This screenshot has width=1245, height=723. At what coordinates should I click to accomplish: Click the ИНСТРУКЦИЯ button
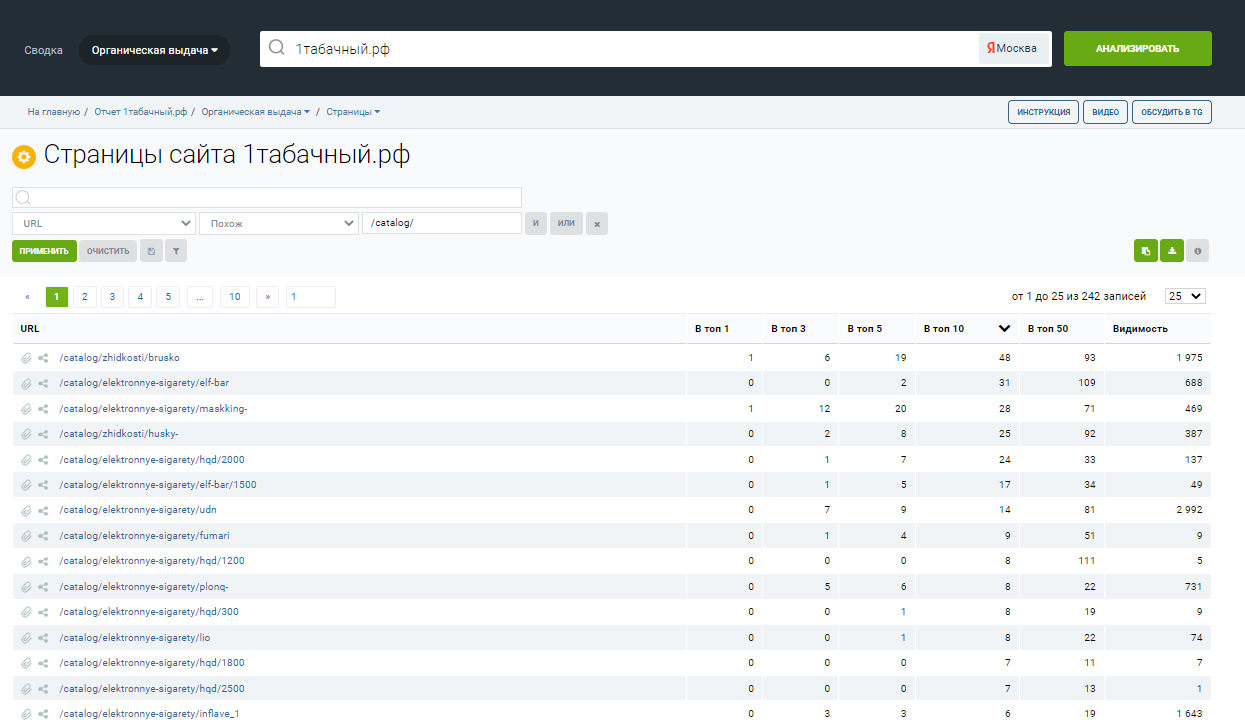point(1044,112)
